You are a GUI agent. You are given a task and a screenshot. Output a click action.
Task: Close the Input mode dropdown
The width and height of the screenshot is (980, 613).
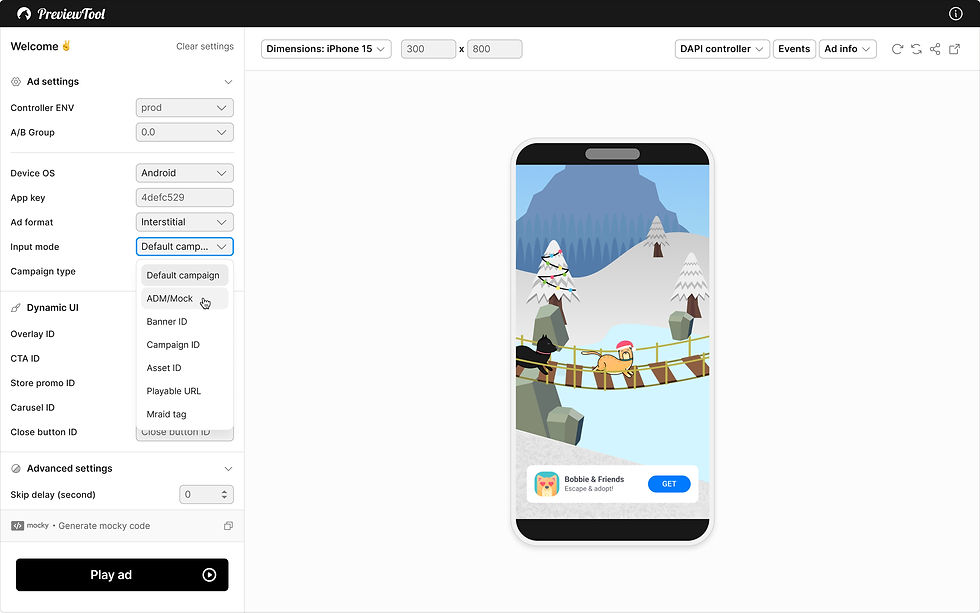click(184, 246)
